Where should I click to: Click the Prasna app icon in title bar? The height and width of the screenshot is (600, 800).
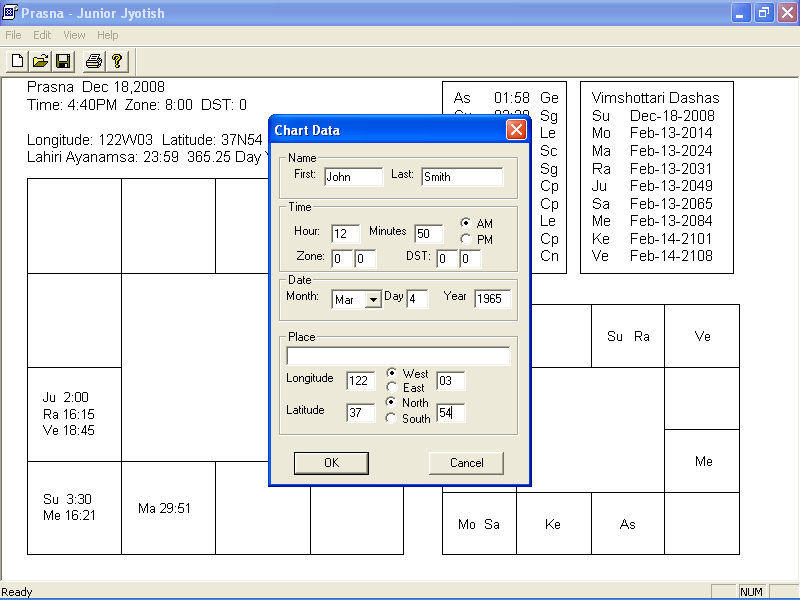pyautogui.click(x=10, y=12)
